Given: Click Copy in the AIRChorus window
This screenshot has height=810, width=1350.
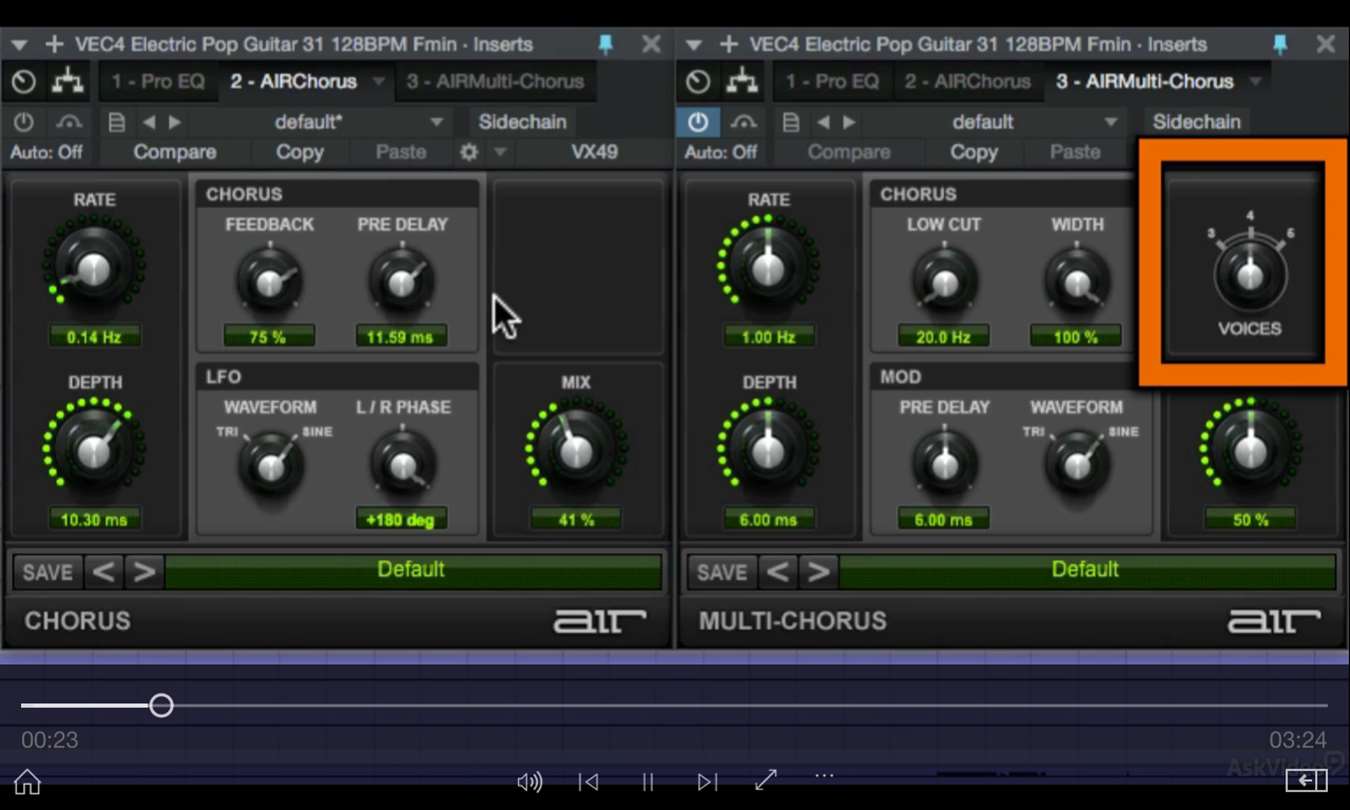Looking at the screenshot, I should point(300,152).
